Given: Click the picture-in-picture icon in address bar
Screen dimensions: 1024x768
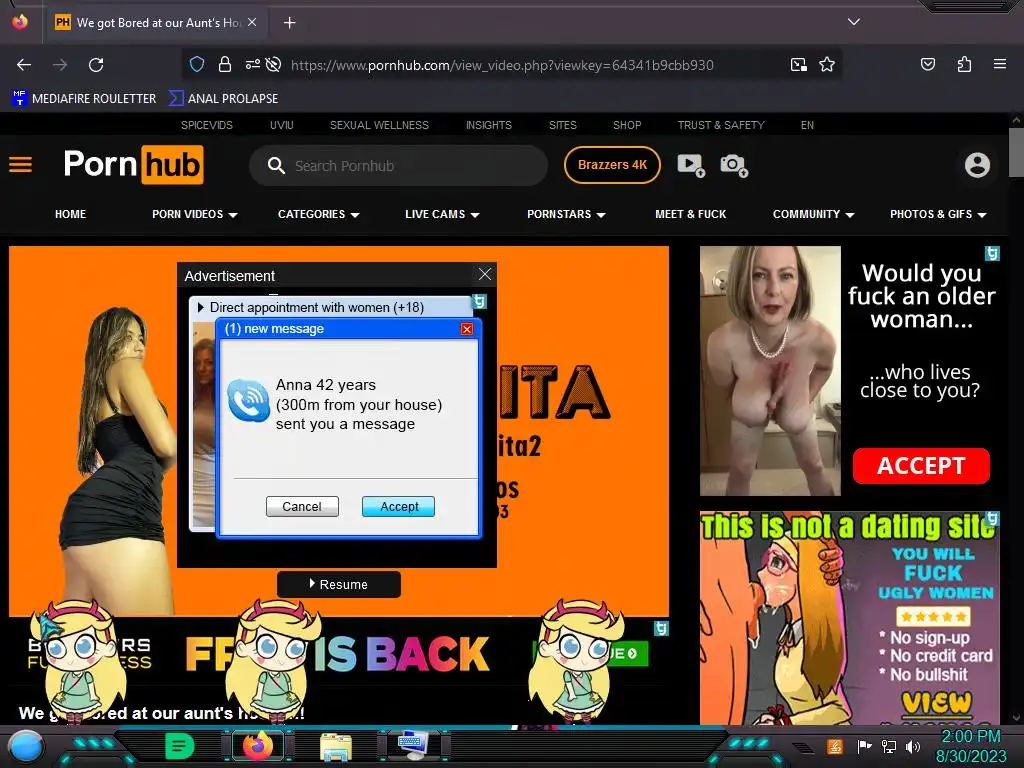Looking at the screenshot, I should point(798,65).
